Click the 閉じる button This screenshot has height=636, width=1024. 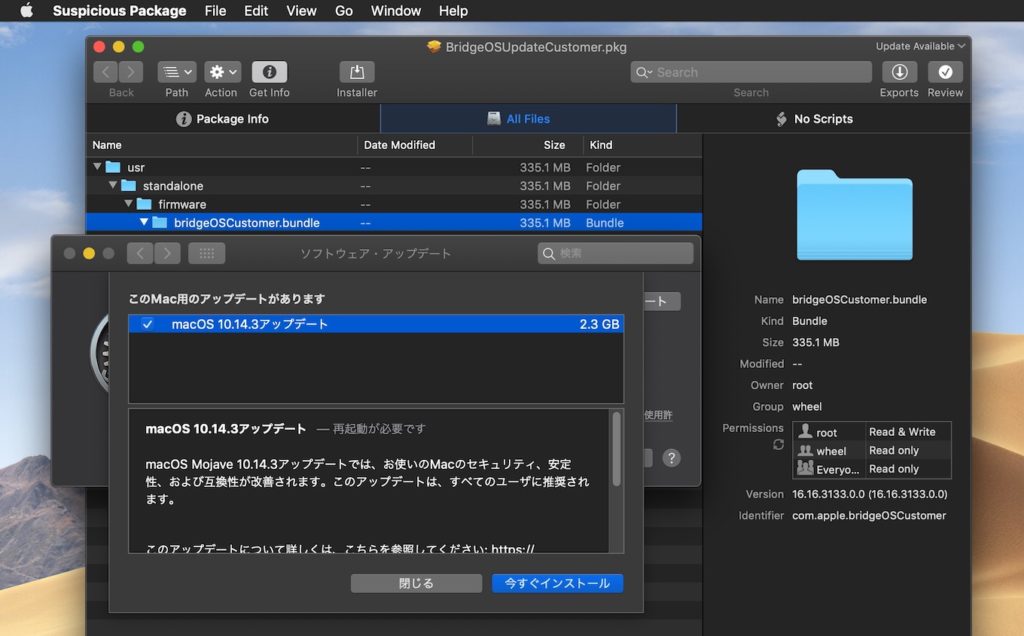pos(416,583)
